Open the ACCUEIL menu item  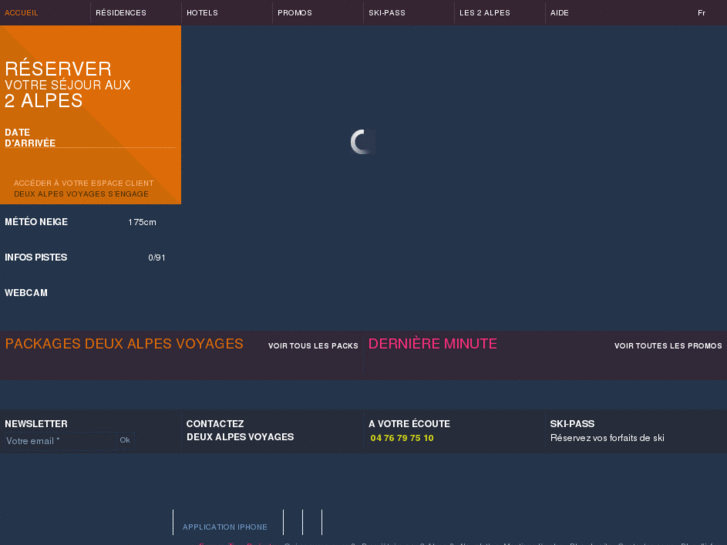tap(21, 13)
